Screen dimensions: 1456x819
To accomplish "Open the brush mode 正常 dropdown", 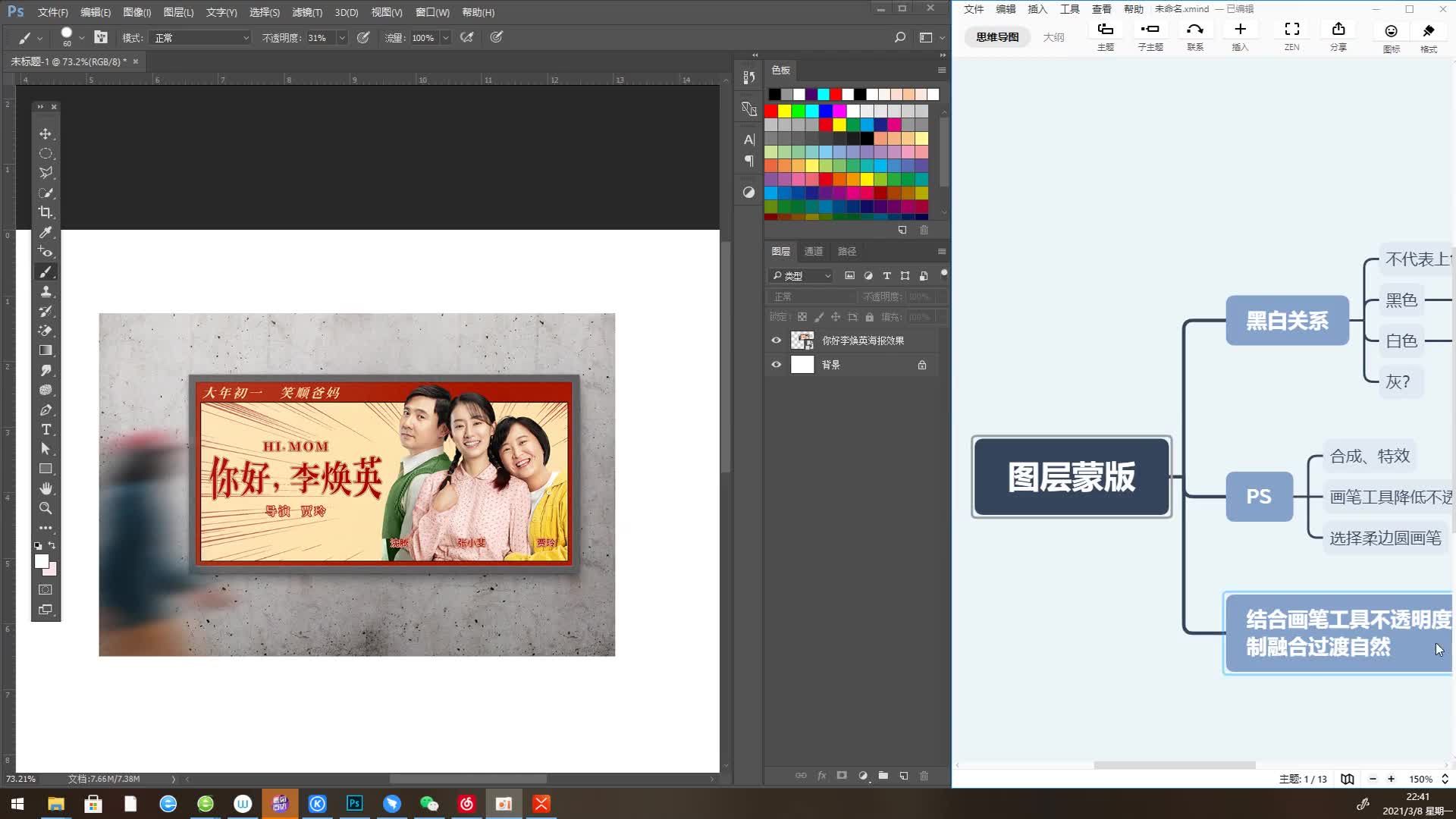I will (199, 38).
